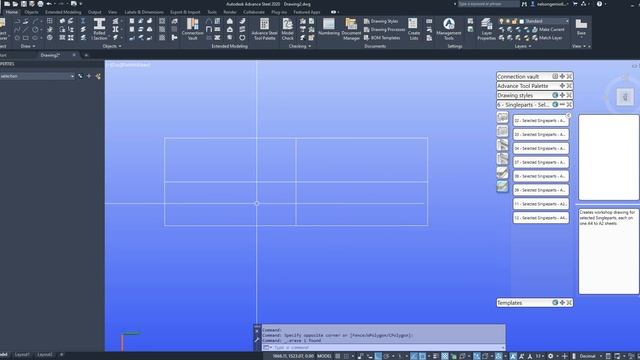The image size is (640, 360).
Task: Click the Save As icon in quick access toolbar
Action: (x=32, y=4)
